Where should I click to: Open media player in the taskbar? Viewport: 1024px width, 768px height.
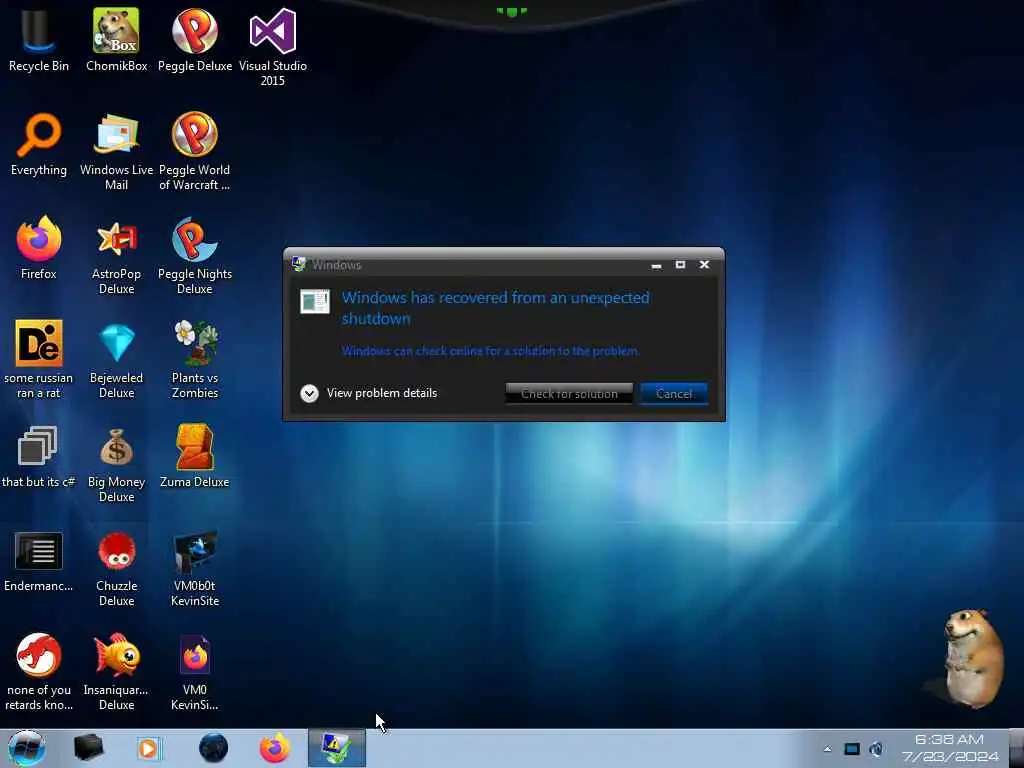149,748
